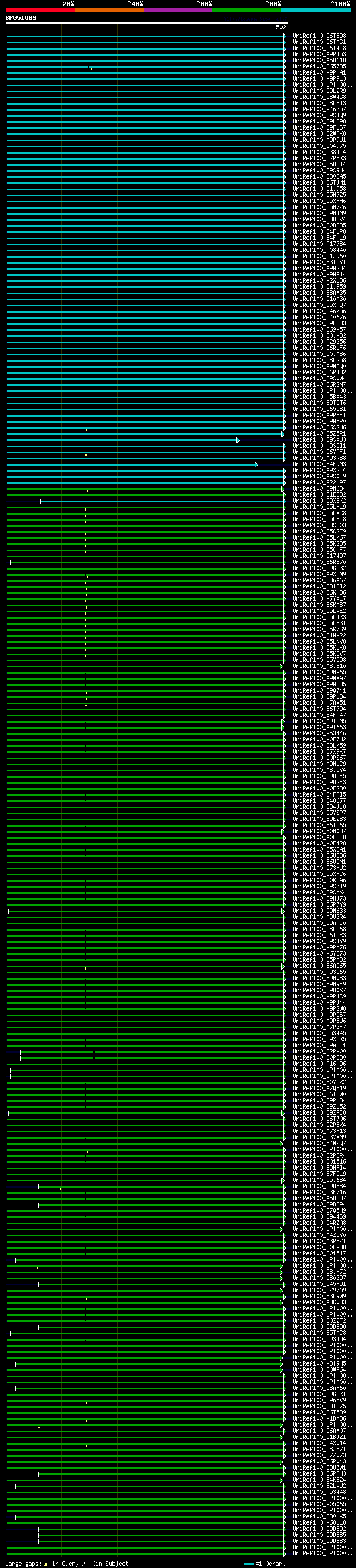Select the UniRef100_Q9XEK2 label

(319, 501)
